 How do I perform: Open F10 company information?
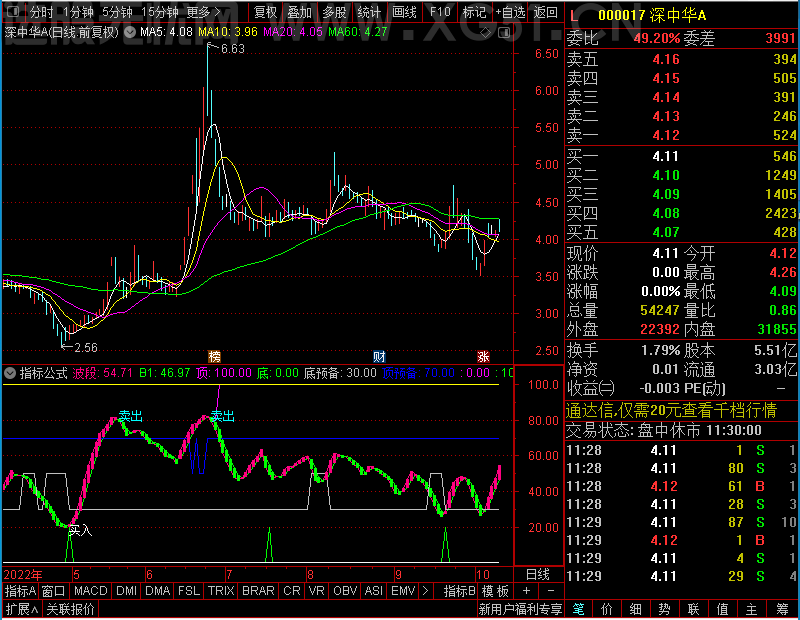440,12
